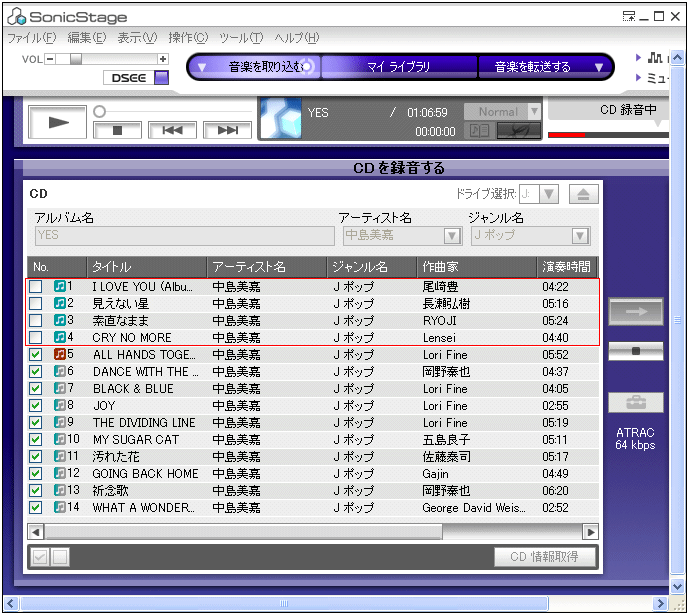The height and width of the screenshot is (615, 689).
Task: Click the アルバム名 YES input field
Action: click(185, 236)
